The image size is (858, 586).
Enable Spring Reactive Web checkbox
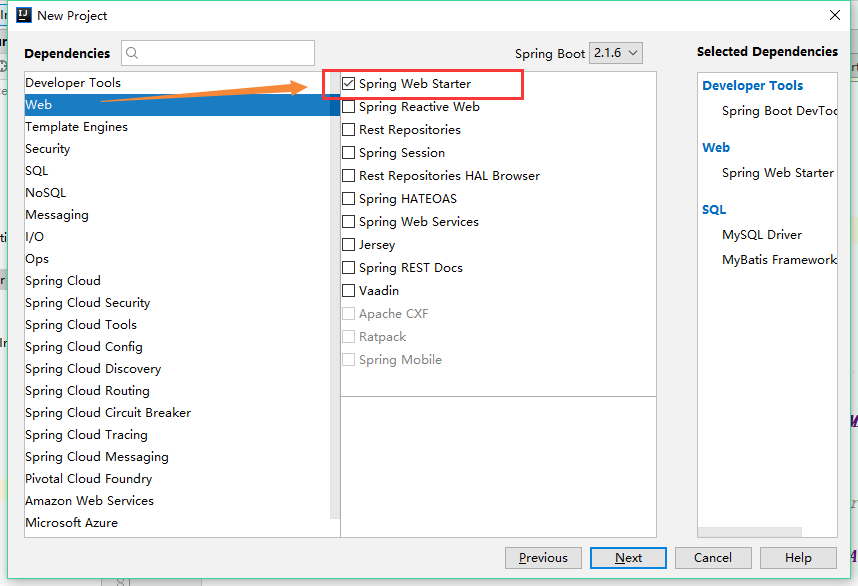point(349,107)
